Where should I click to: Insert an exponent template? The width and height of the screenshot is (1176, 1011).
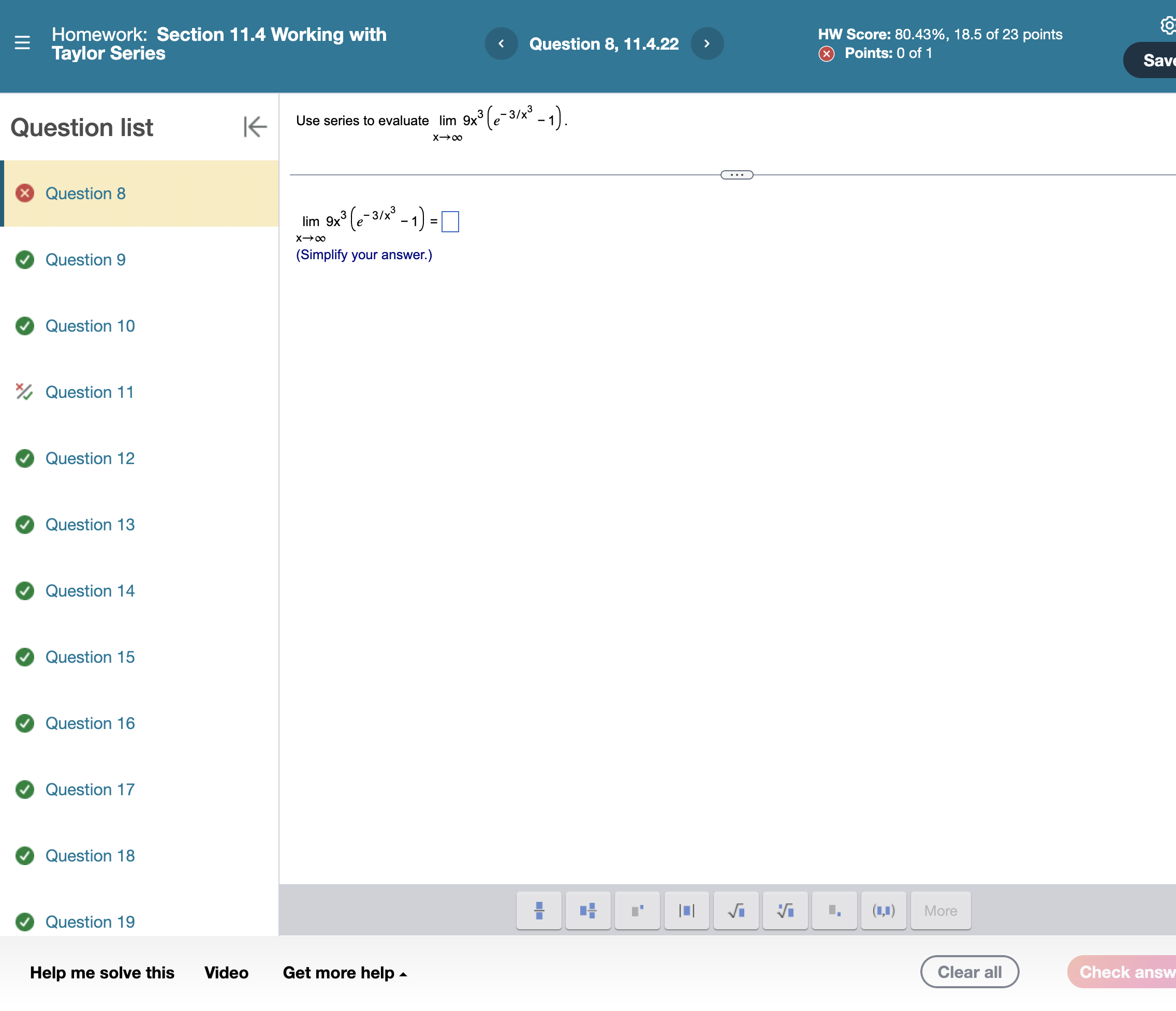tap(637, 910)
